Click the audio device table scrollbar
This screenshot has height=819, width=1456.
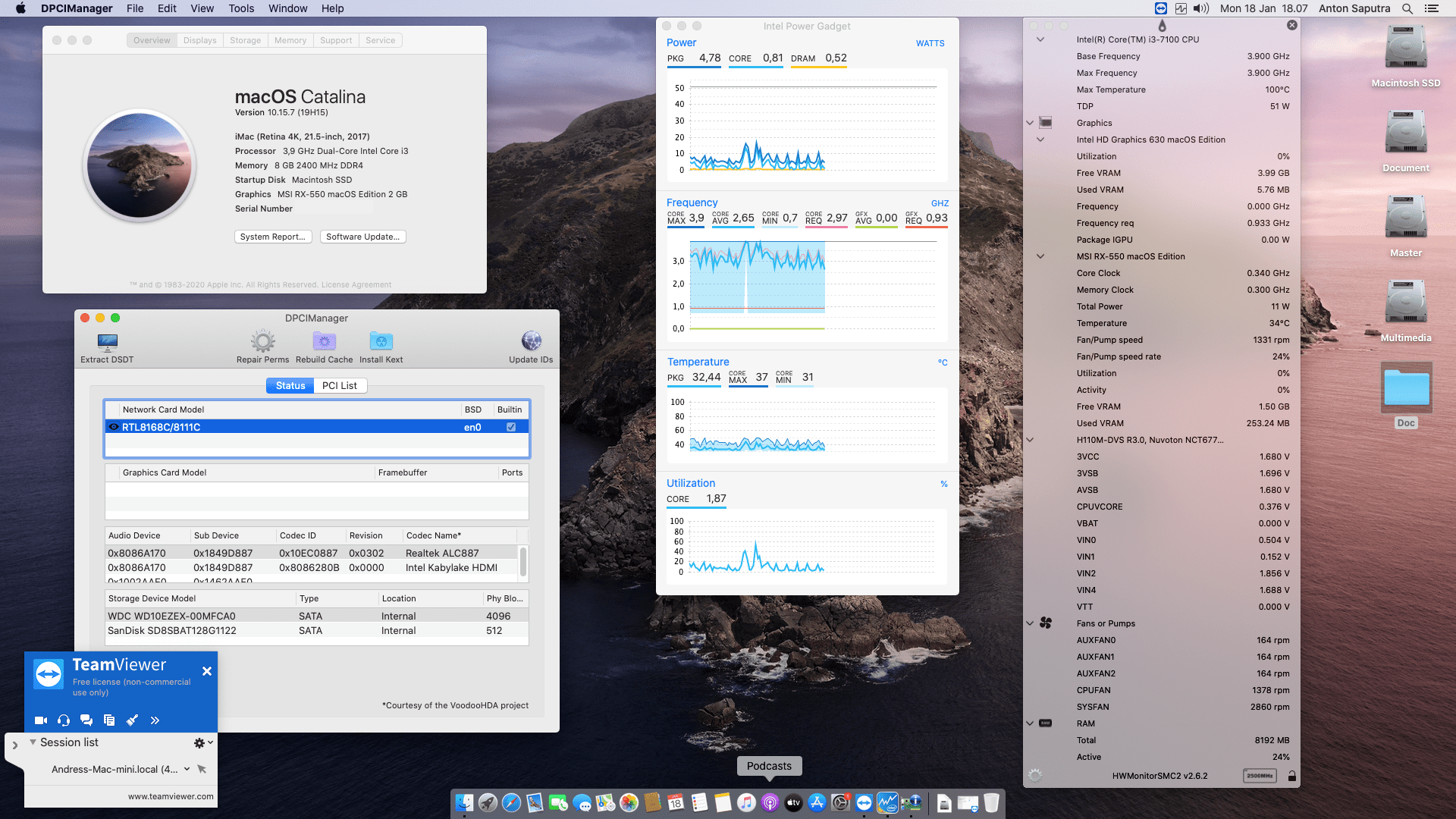(x=522, y=562)
